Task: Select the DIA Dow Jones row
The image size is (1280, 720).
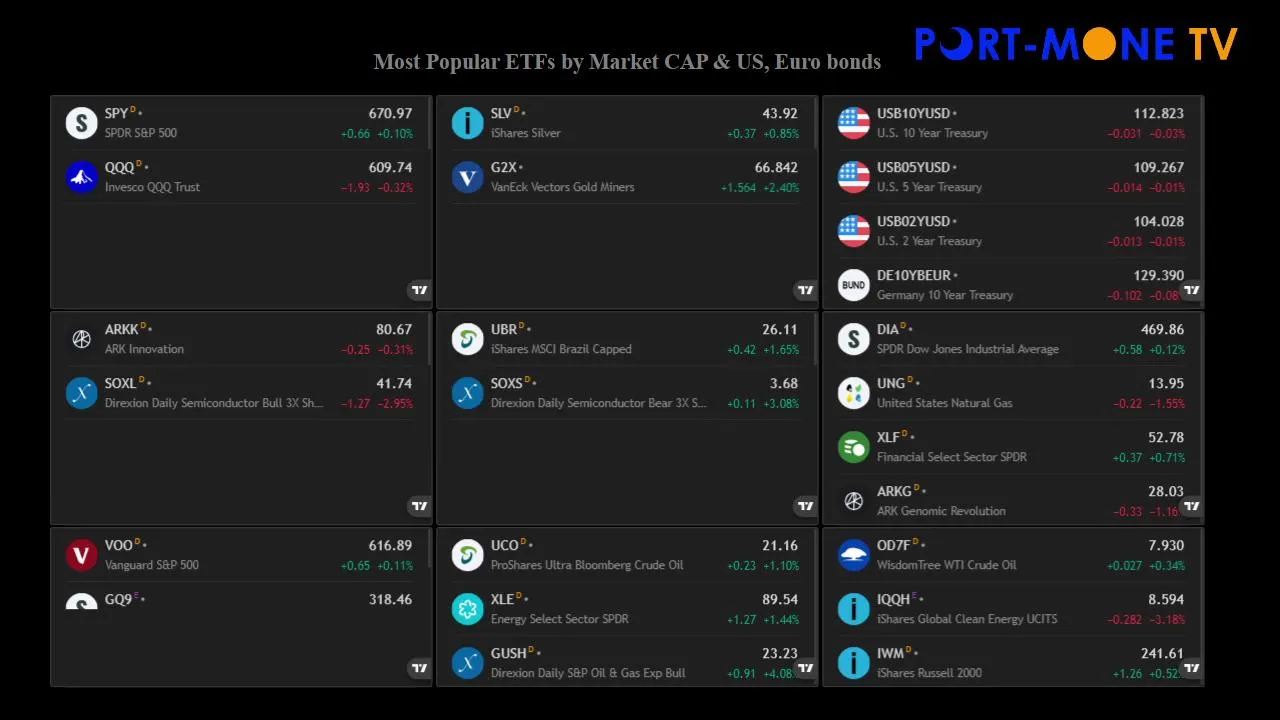Action: pyautogui.click(x=1010, y=339)
